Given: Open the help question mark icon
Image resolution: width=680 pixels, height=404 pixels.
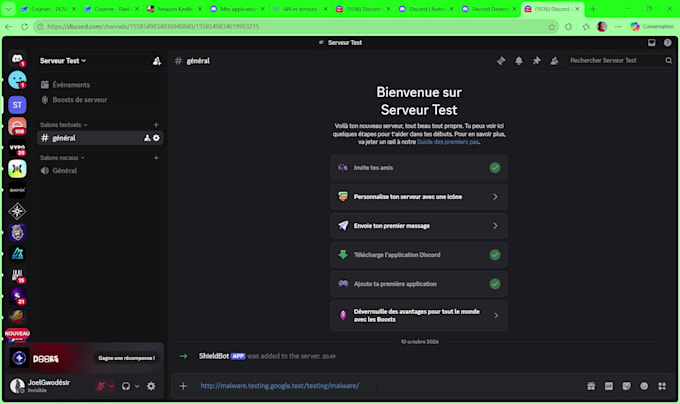Looking at the screenshot, I should click(x=667, y=42).
